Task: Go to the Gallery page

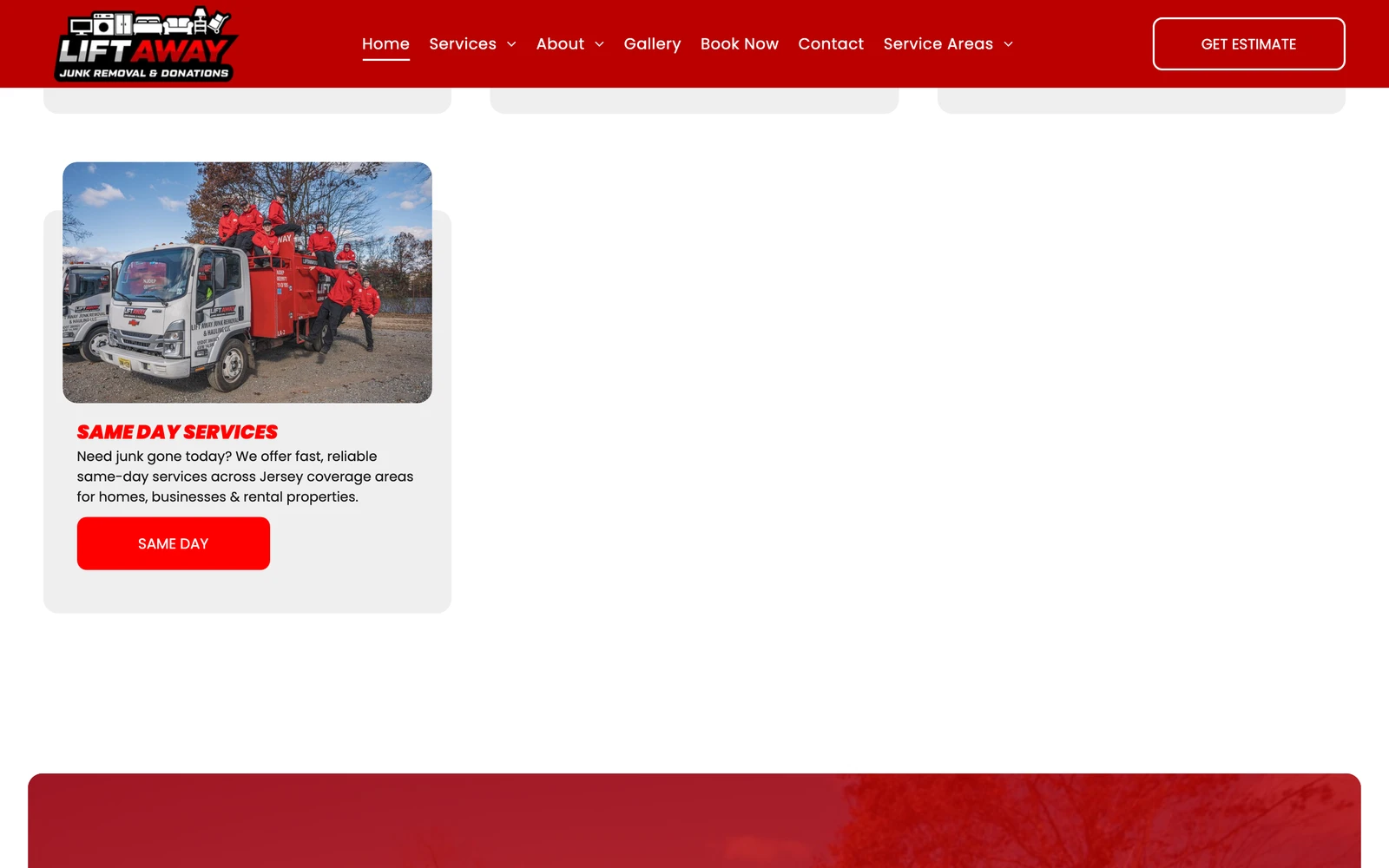Action: pos(652,43)
